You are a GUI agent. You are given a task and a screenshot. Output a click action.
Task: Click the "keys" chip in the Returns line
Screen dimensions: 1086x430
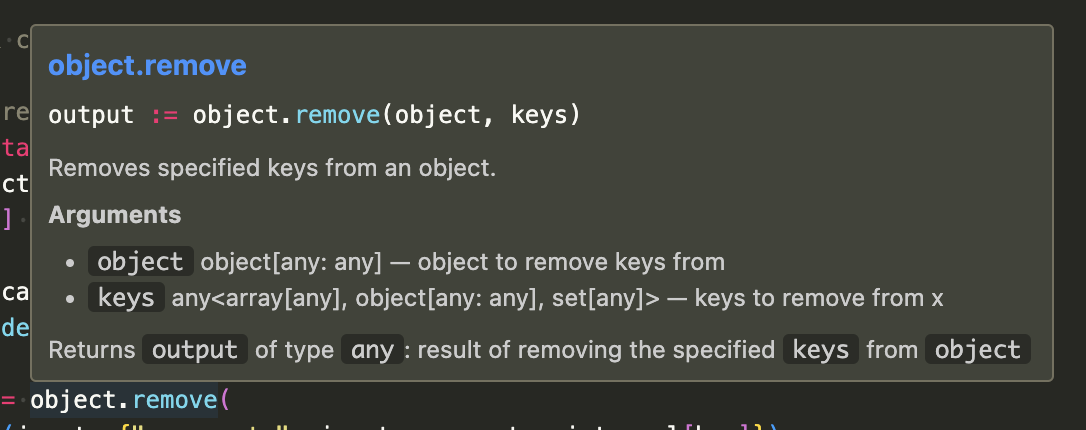point(820,350)
